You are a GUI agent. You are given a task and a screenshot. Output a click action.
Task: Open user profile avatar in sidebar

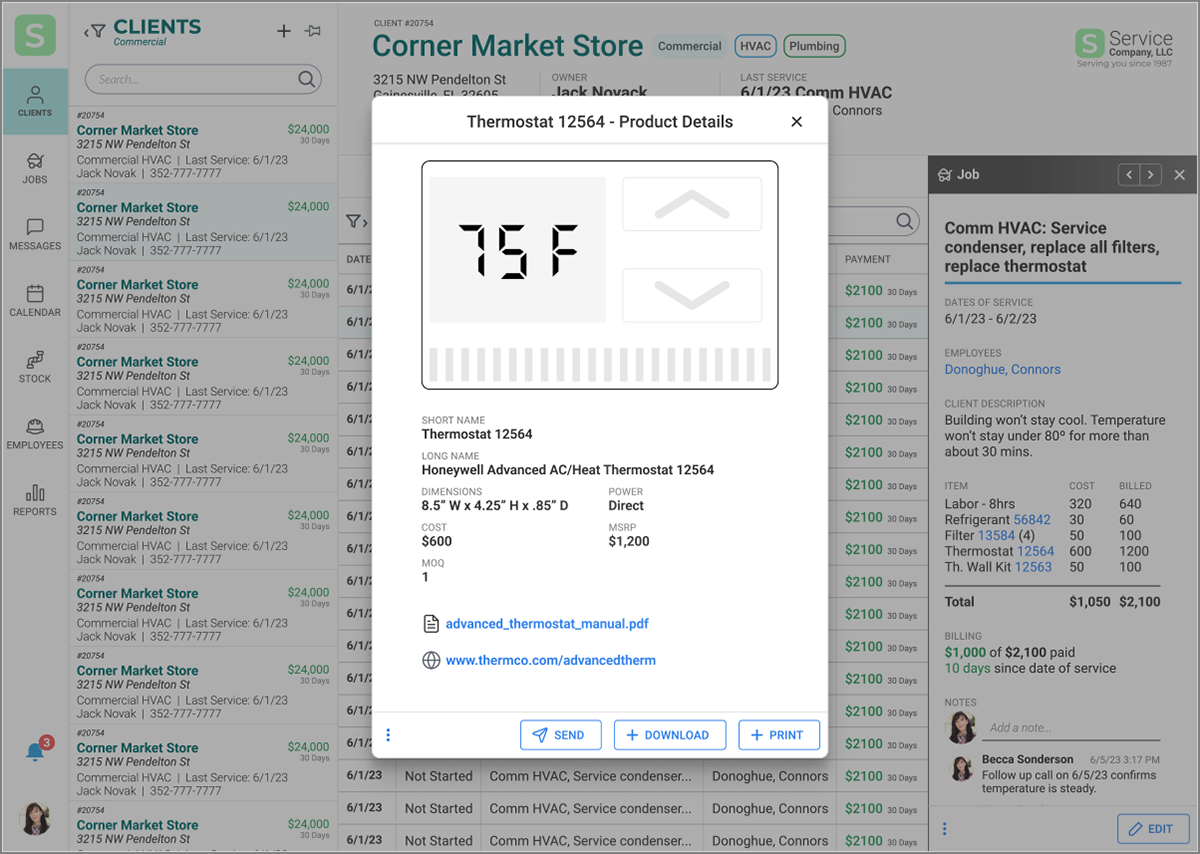[x=35, y=818]
